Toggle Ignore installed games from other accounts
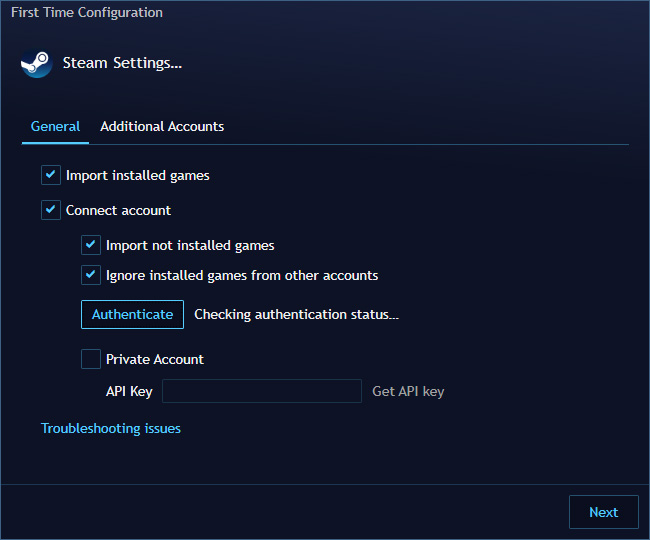Viewport: 650px width, 540px height. pos(91,275)
